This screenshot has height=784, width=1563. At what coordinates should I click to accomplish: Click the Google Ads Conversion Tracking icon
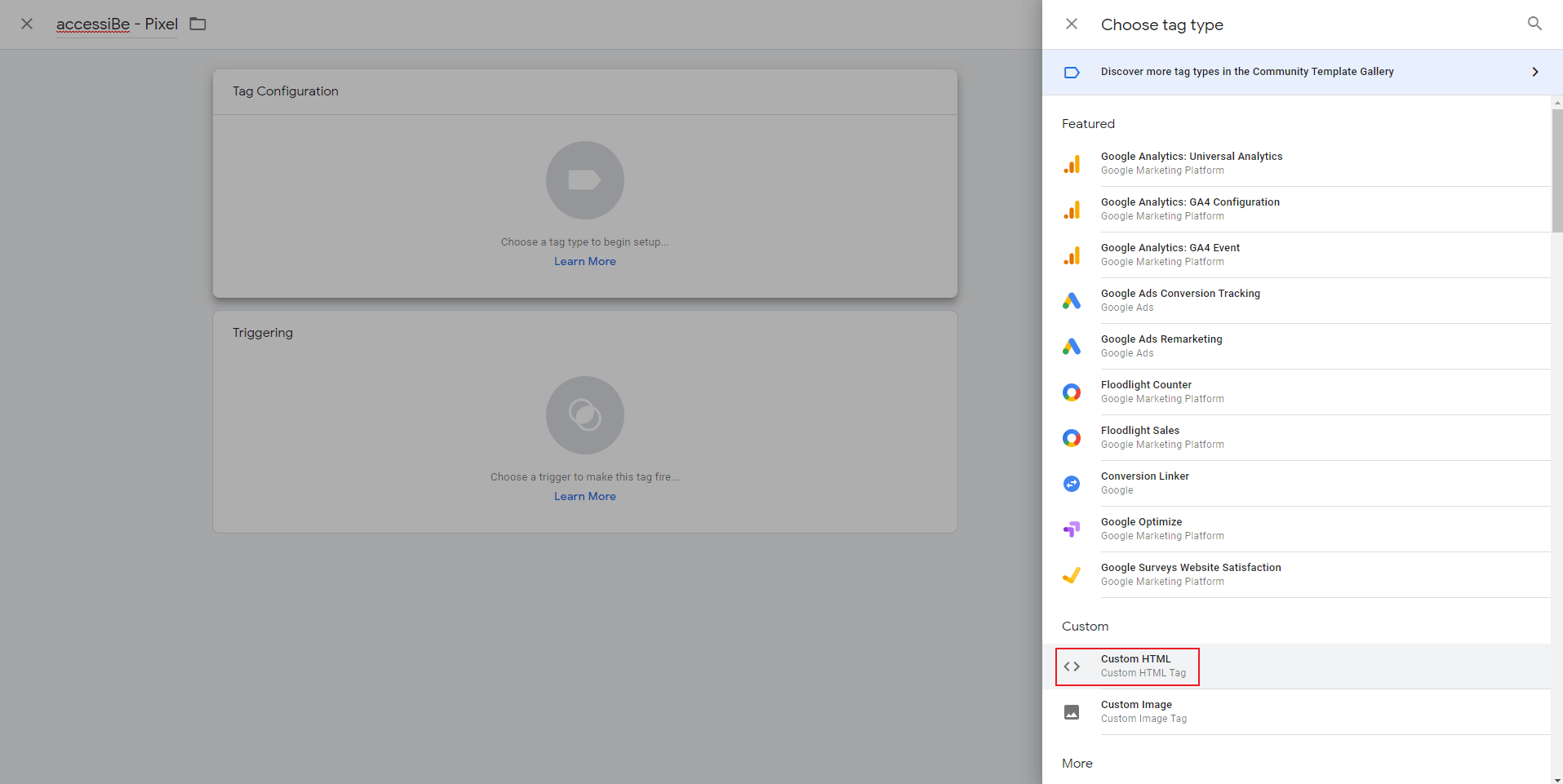tap(1072, 300)
